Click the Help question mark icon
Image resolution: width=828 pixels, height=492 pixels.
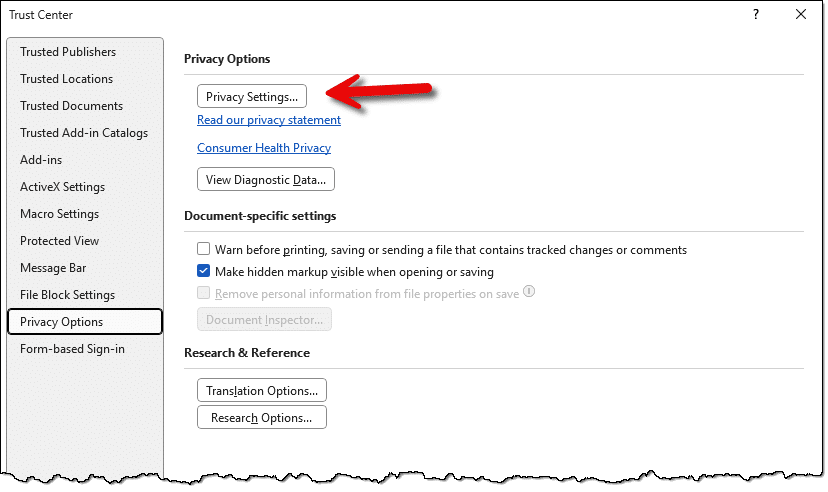[756, 15]
